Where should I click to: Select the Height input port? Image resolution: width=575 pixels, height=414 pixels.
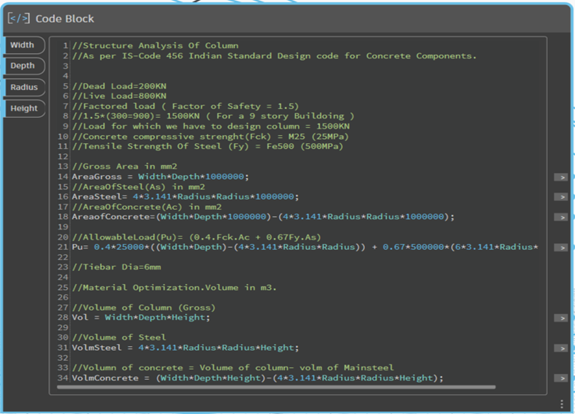coord(24,109)
